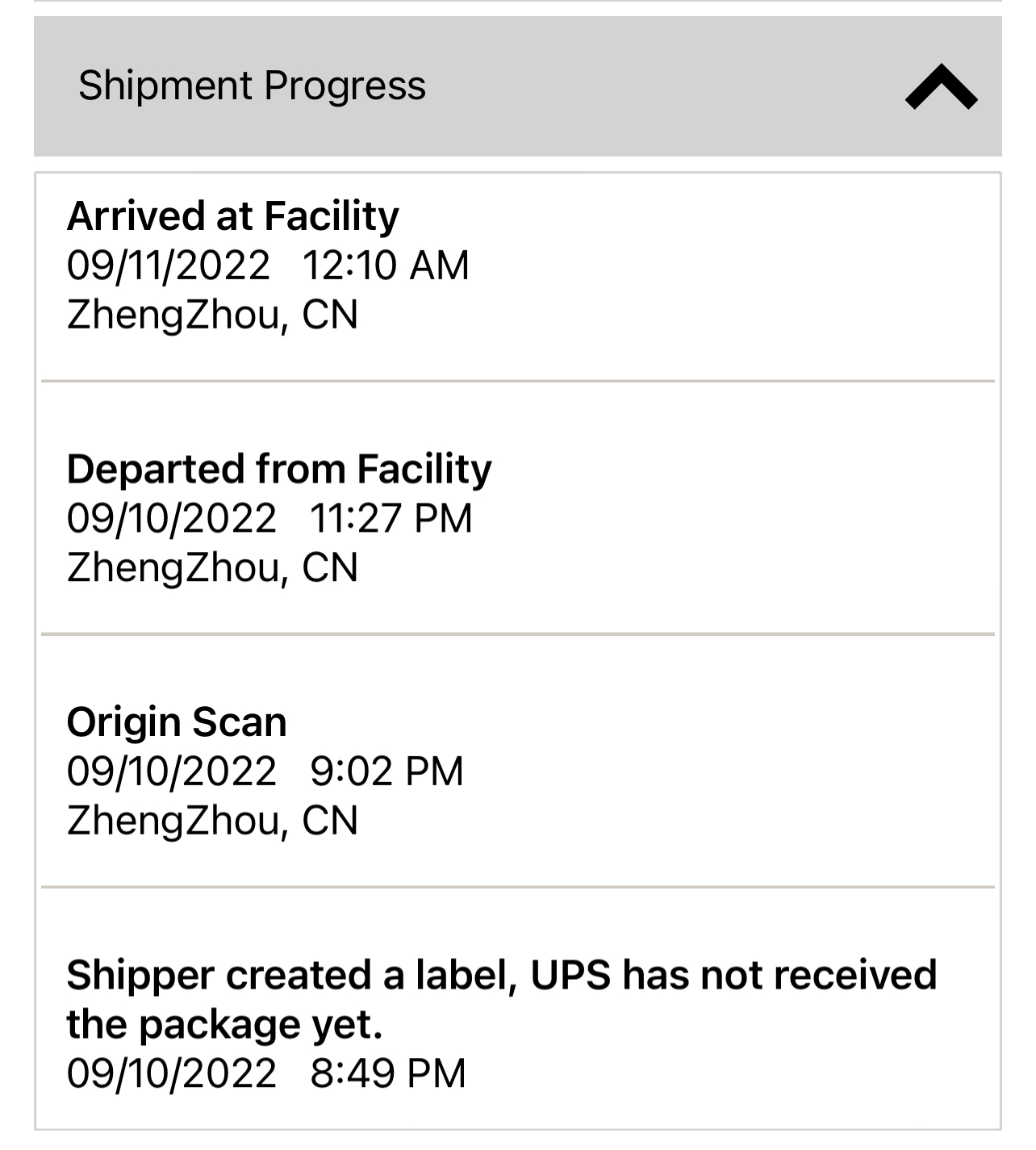1036x1150 pixels.
Task: Select the Shipper created a label message
Action: click(501, 974)
